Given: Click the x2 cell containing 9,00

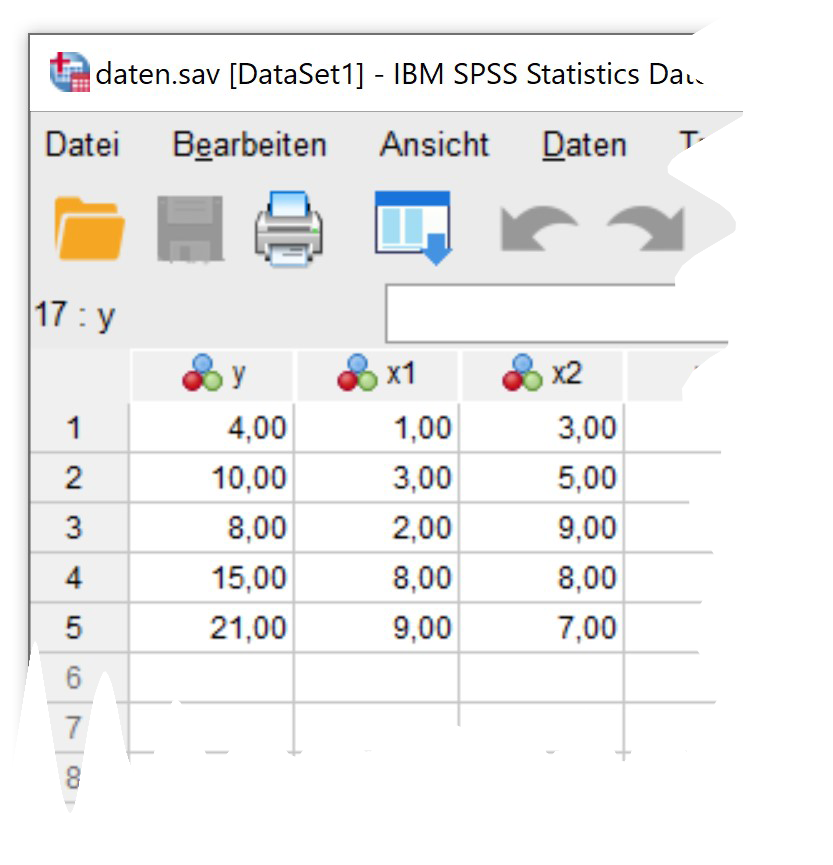Looking at the screenshot, I should 542,528.
